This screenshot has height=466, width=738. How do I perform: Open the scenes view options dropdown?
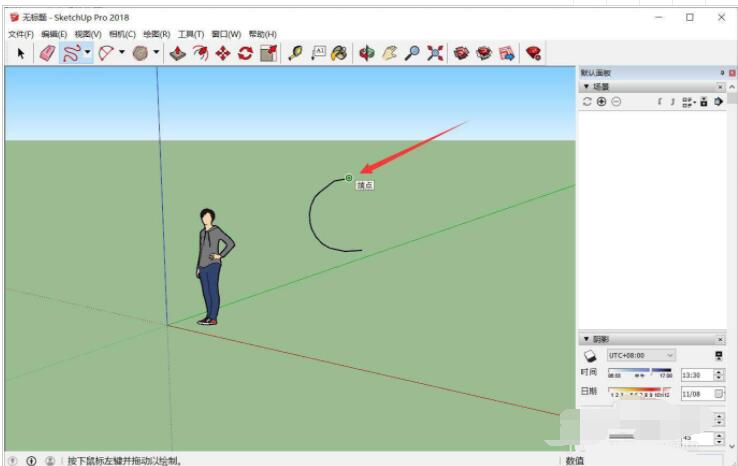coord(689,102)
